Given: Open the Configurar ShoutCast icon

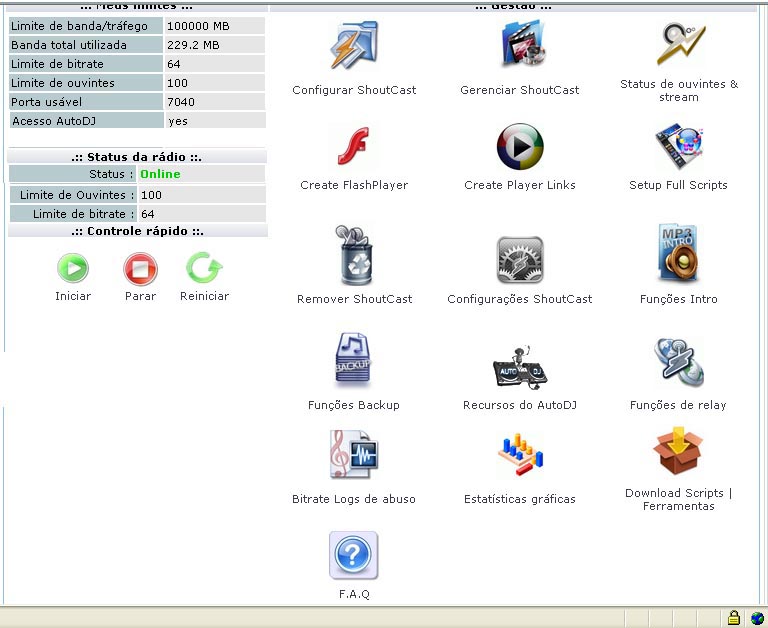Looking at the screenshot, I should coord(354,45).
